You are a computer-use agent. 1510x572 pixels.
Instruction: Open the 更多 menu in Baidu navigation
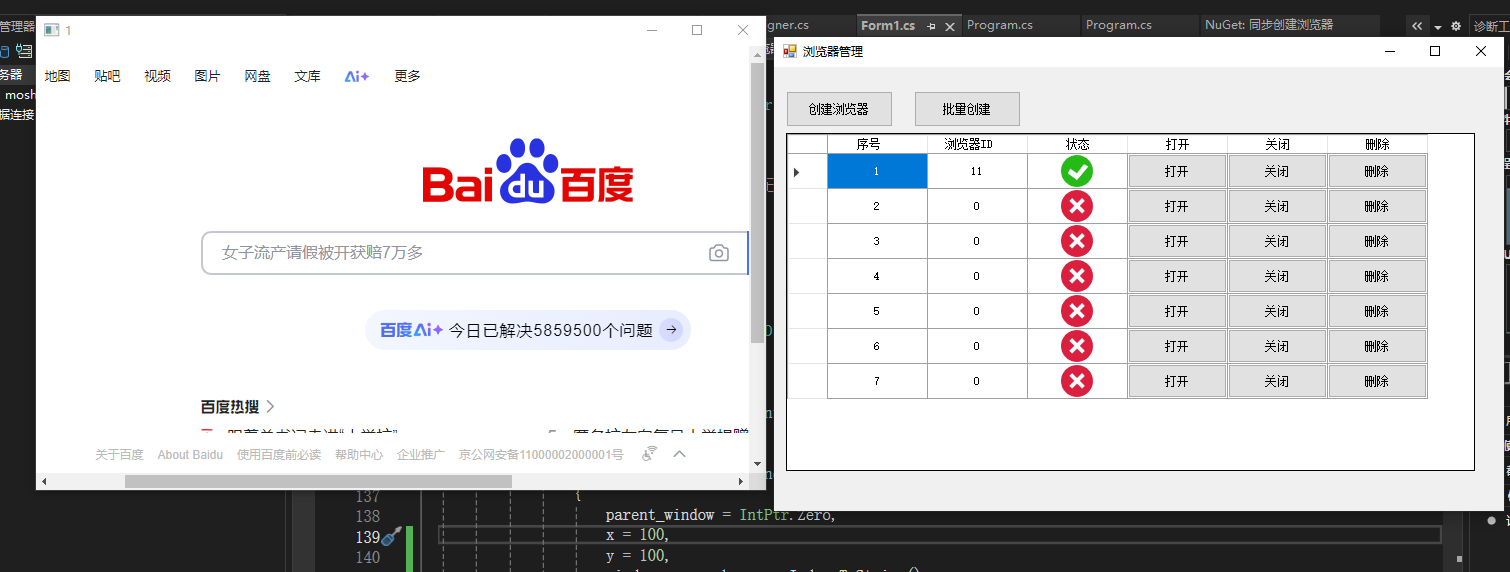[x=407, y=76]
